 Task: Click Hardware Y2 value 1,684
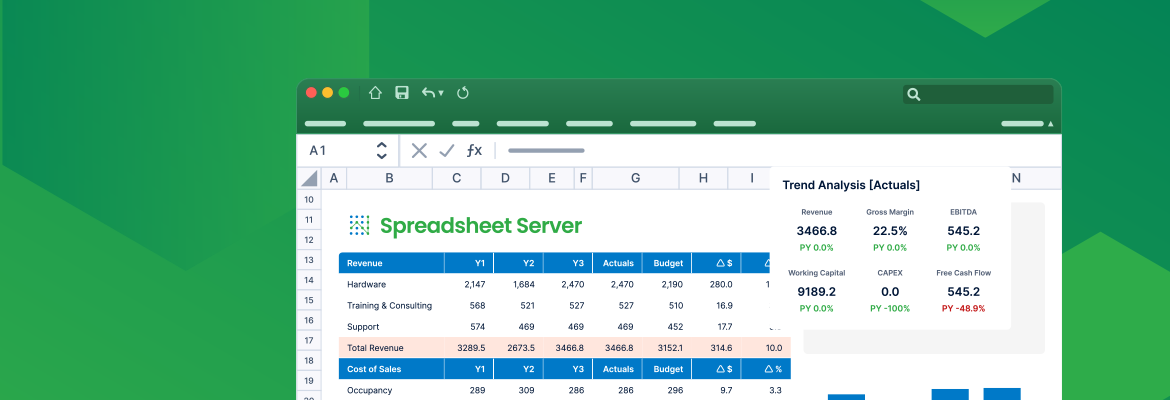[x=524, y=284]
